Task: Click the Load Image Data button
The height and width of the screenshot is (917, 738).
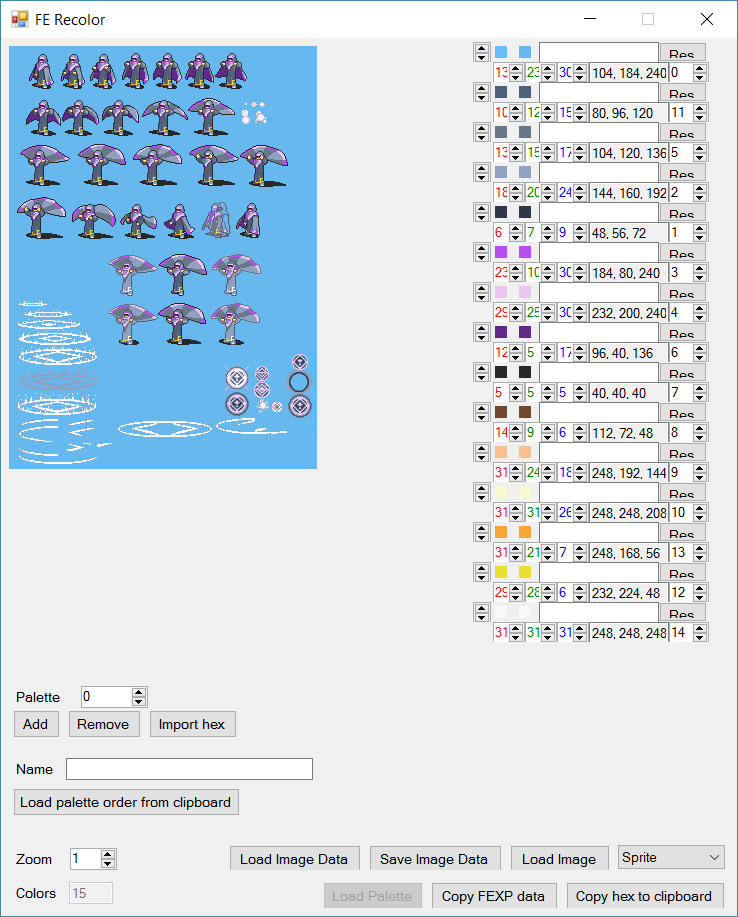Action: tap(294, 859)
